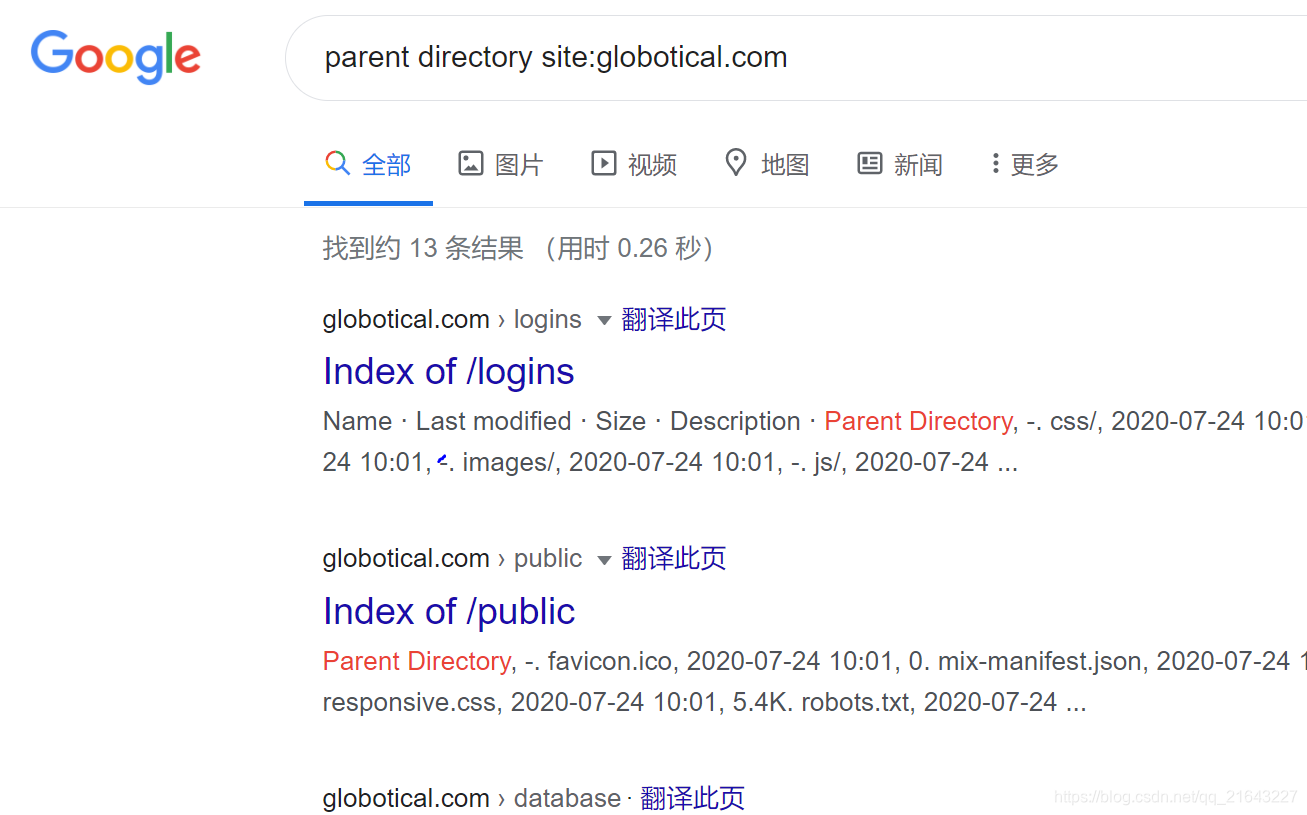Click the 找到约 13 条结果 stats text

pyautogui.click(x=518, y=248)
